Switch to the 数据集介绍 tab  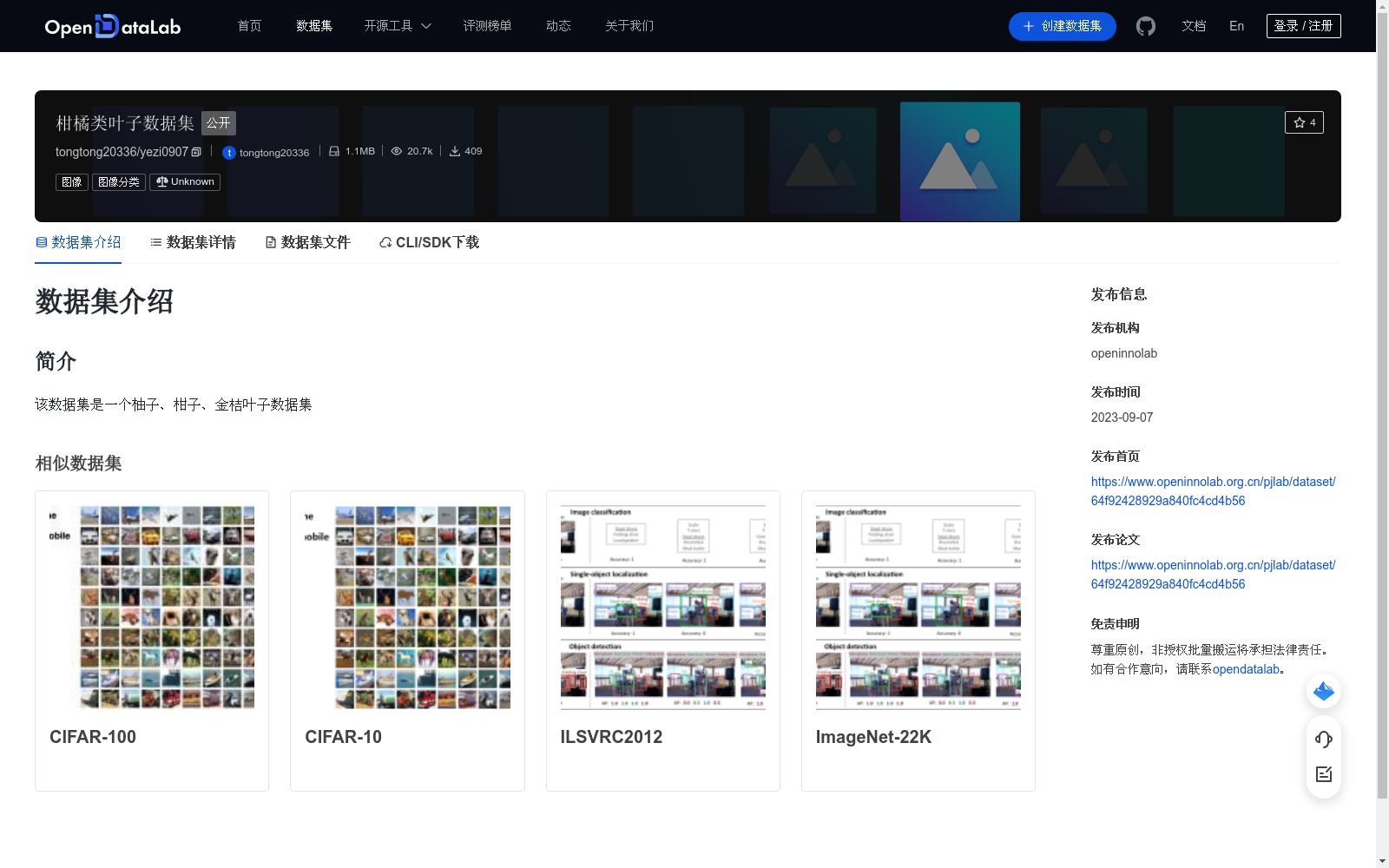click(x=78, y=242)
